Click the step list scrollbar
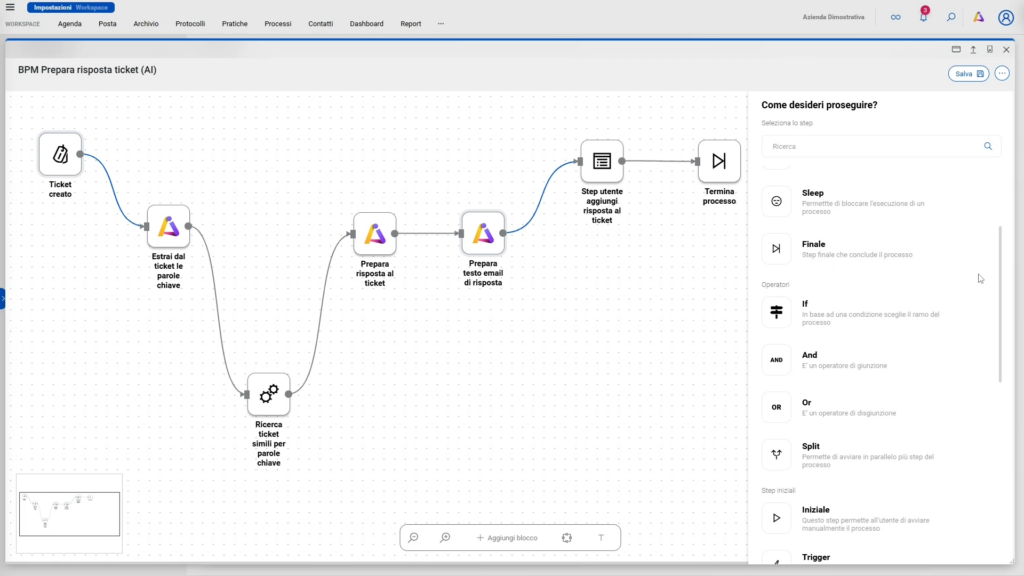 (1000, 304)
